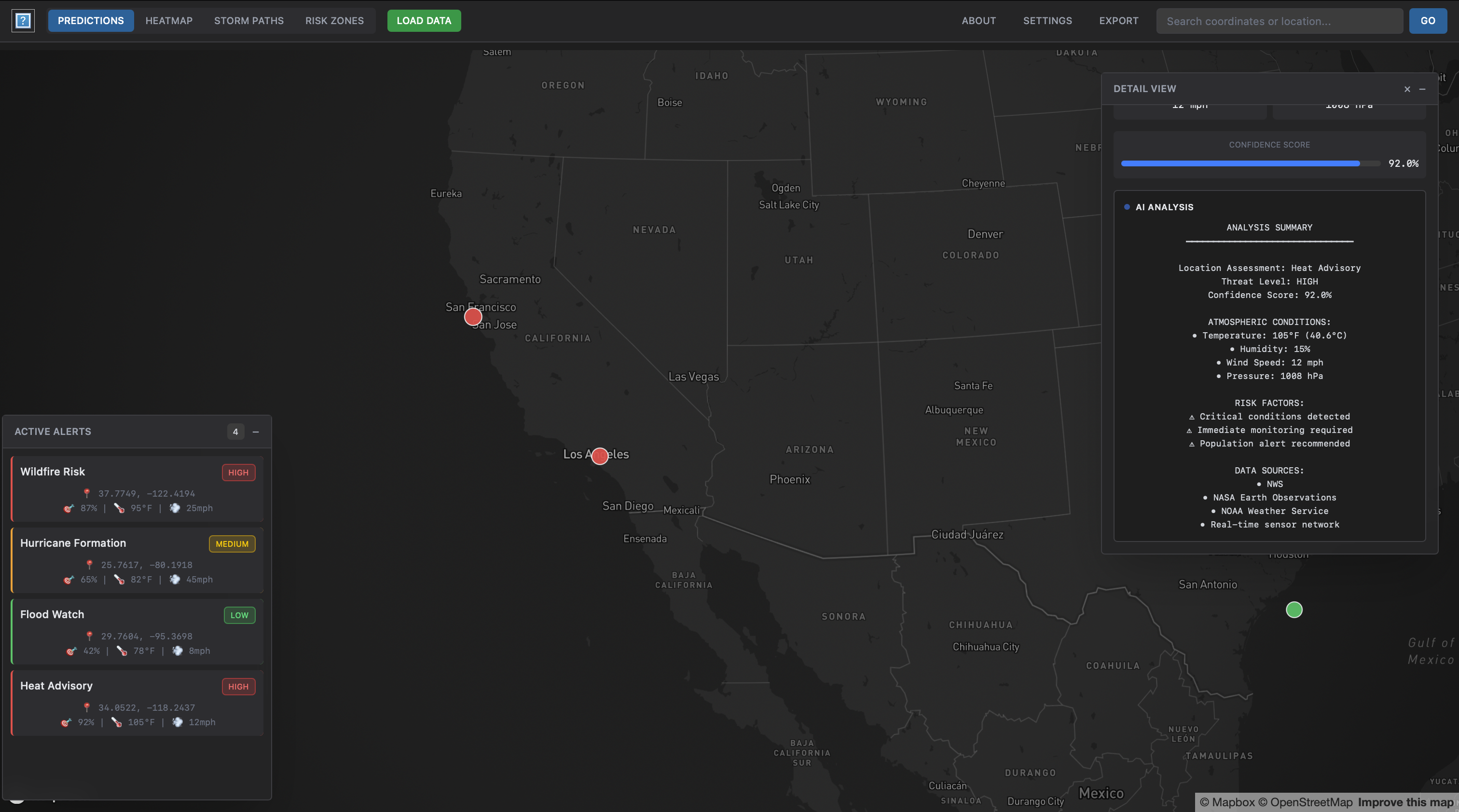
Task: Click the San Francisco red alert marker
Action: point(473,317)
